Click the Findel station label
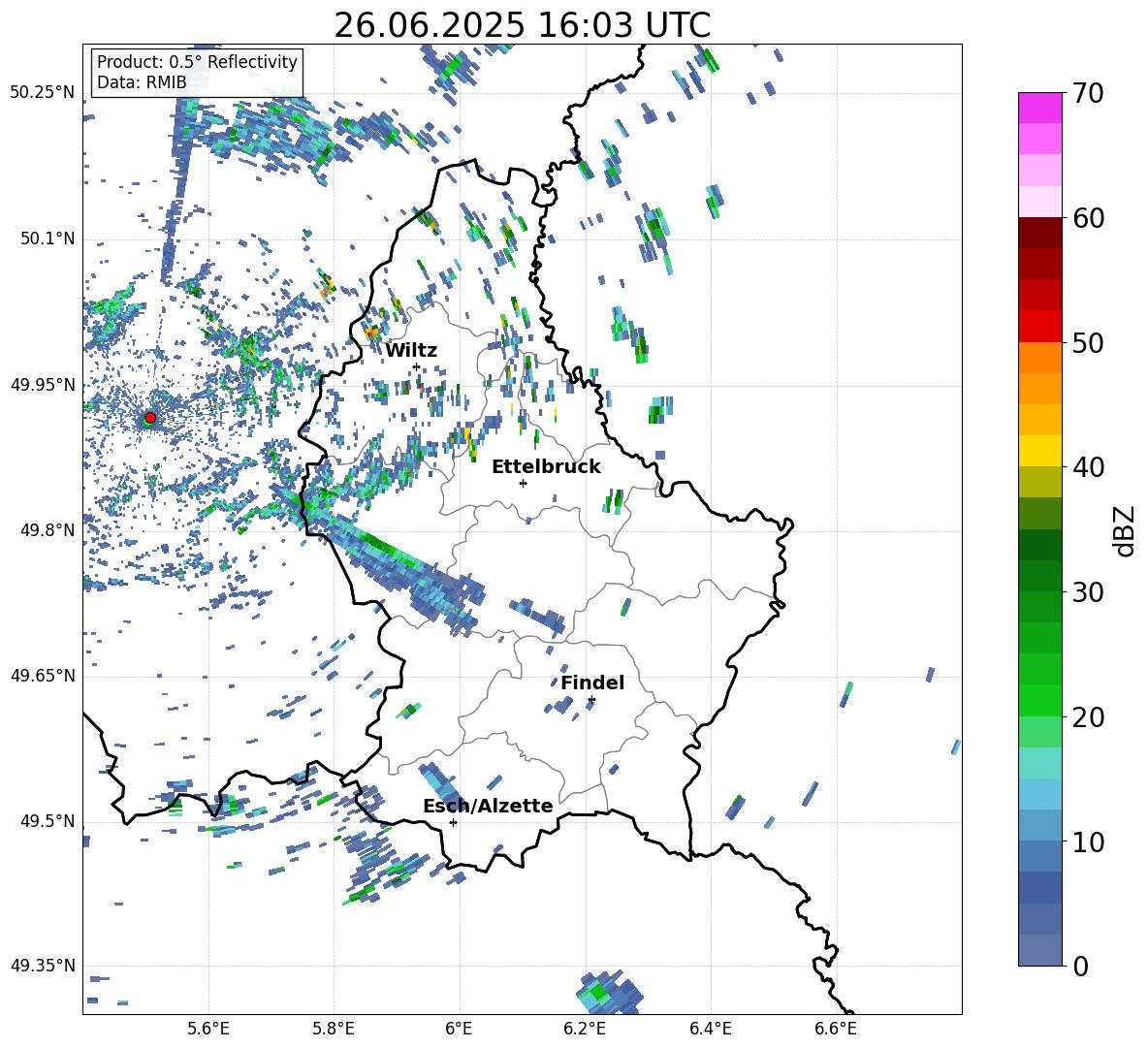 pos(592,683)
